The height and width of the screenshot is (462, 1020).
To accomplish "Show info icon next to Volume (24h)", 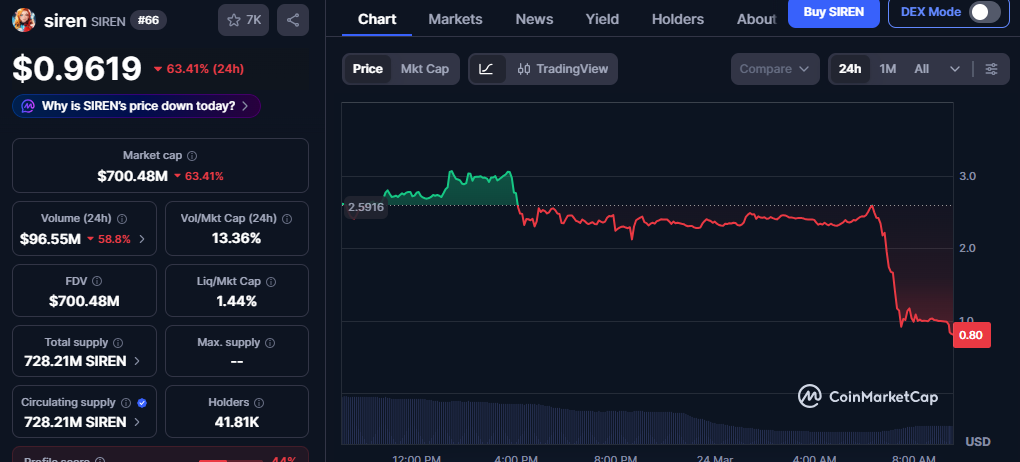I will point(122,218).
